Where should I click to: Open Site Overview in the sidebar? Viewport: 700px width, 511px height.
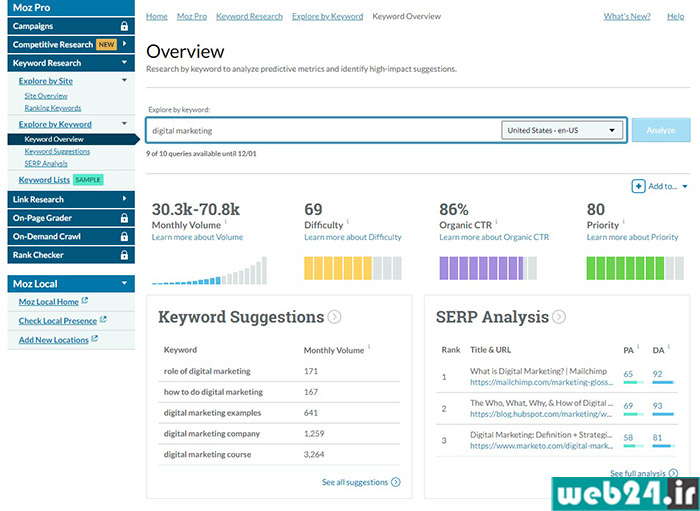46,96
